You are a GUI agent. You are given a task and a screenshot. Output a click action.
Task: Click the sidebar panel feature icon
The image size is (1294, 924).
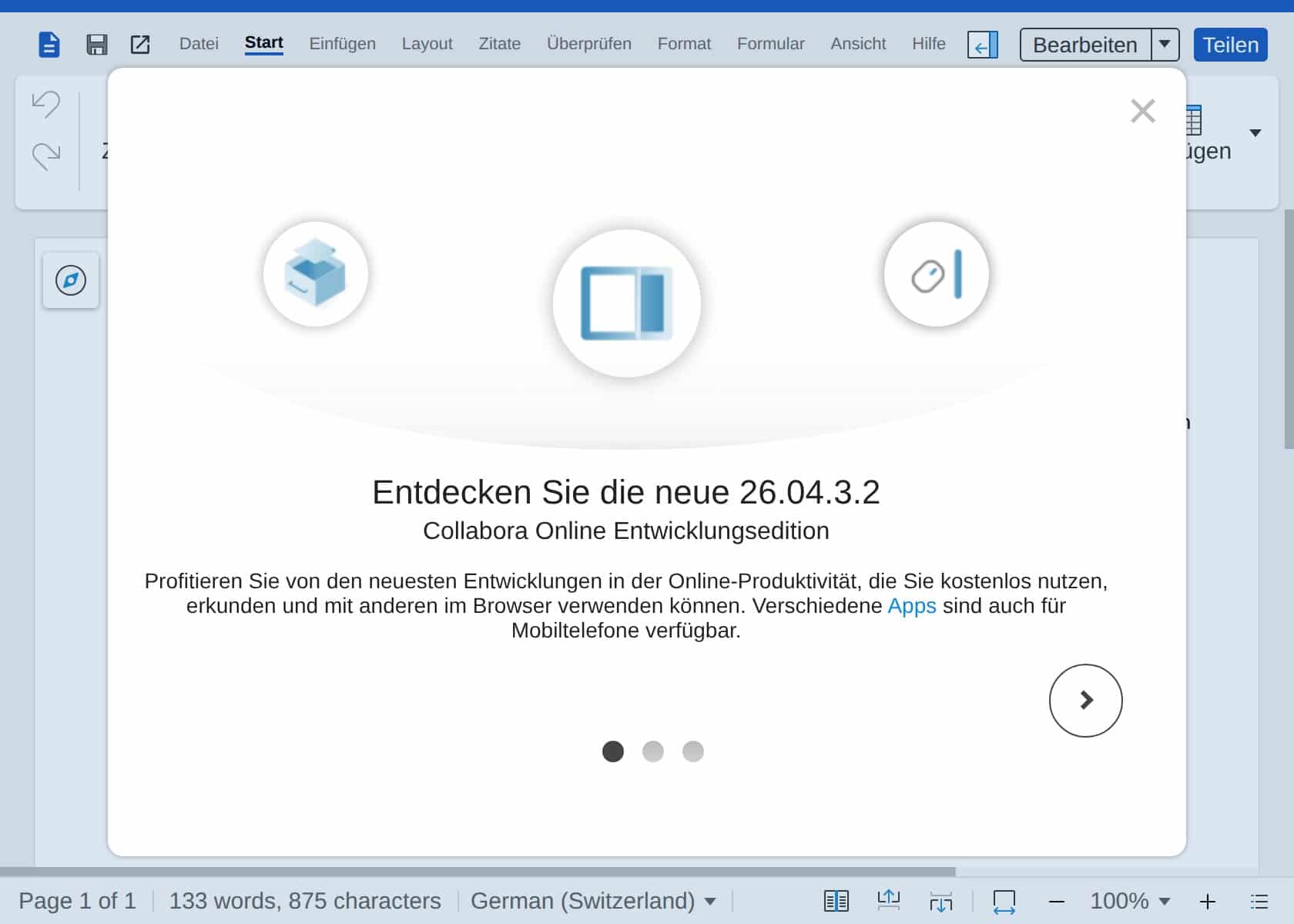pos(627,303)
